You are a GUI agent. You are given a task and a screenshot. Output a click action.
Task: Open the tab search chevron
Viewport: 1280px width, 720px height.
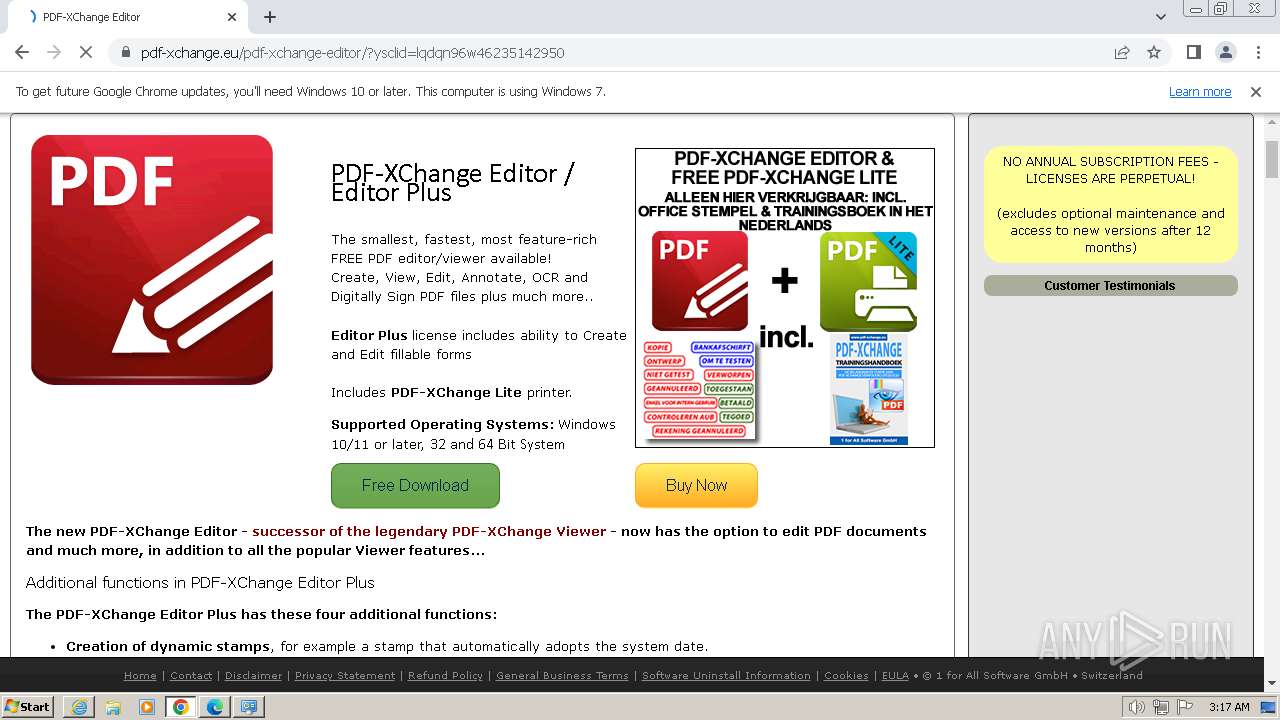pos(1160,17)
